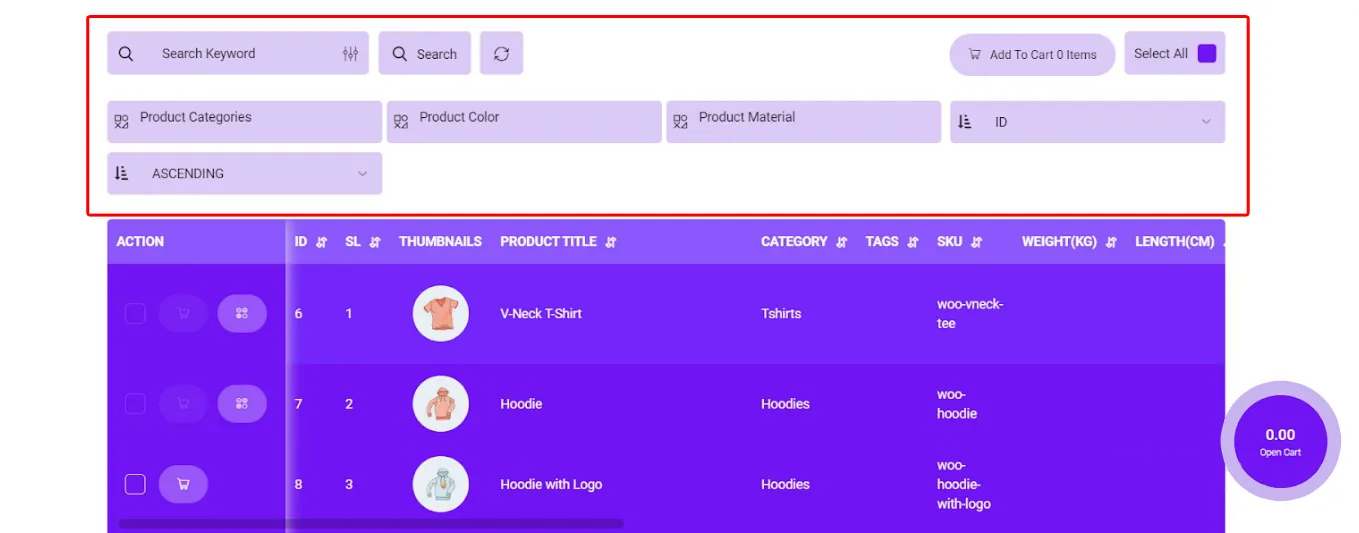Check the Hoodie row checkbox
Viewport: 1359px width, 533px height.
pyautogui.click(x=135, y=404)
